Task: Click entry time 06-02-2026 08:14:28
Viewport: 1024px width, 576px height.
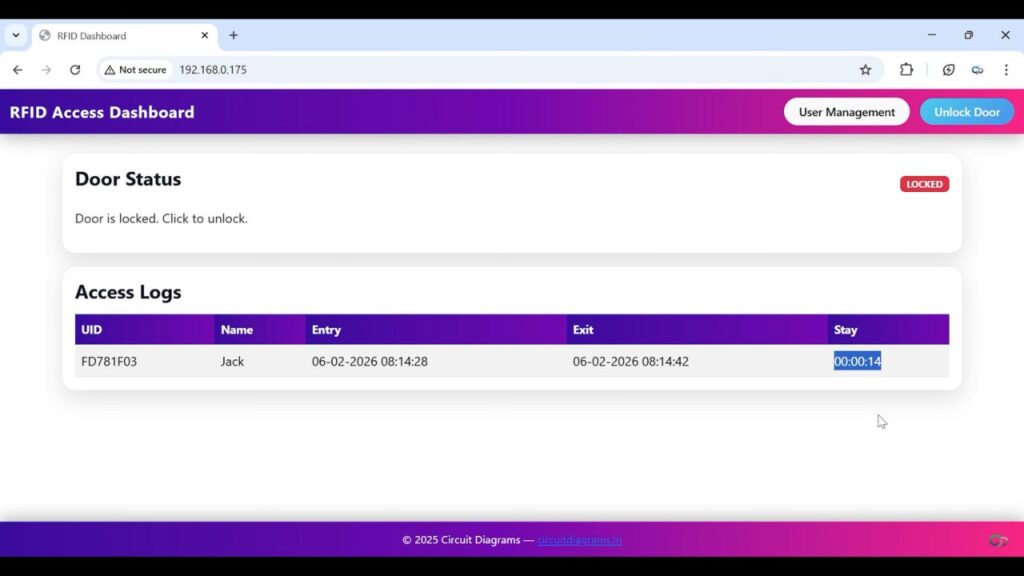Action: [370, 361]
